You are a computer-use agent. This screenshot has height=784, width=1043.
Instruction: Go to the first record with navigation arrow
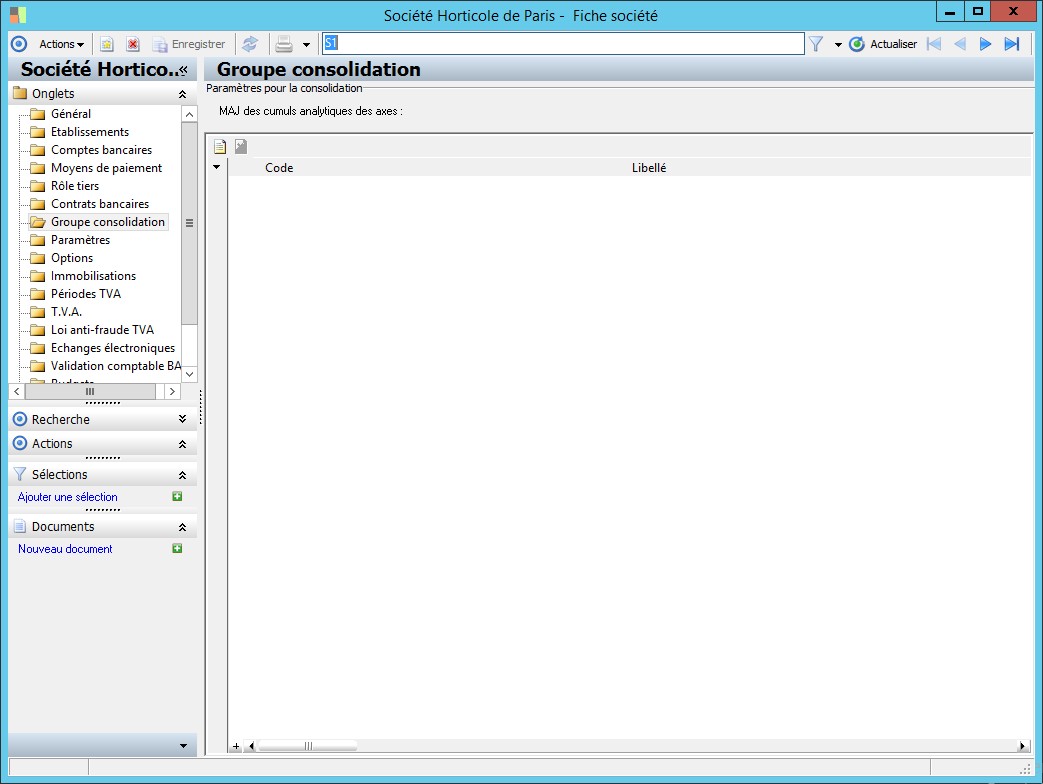(x=934, y=44)
